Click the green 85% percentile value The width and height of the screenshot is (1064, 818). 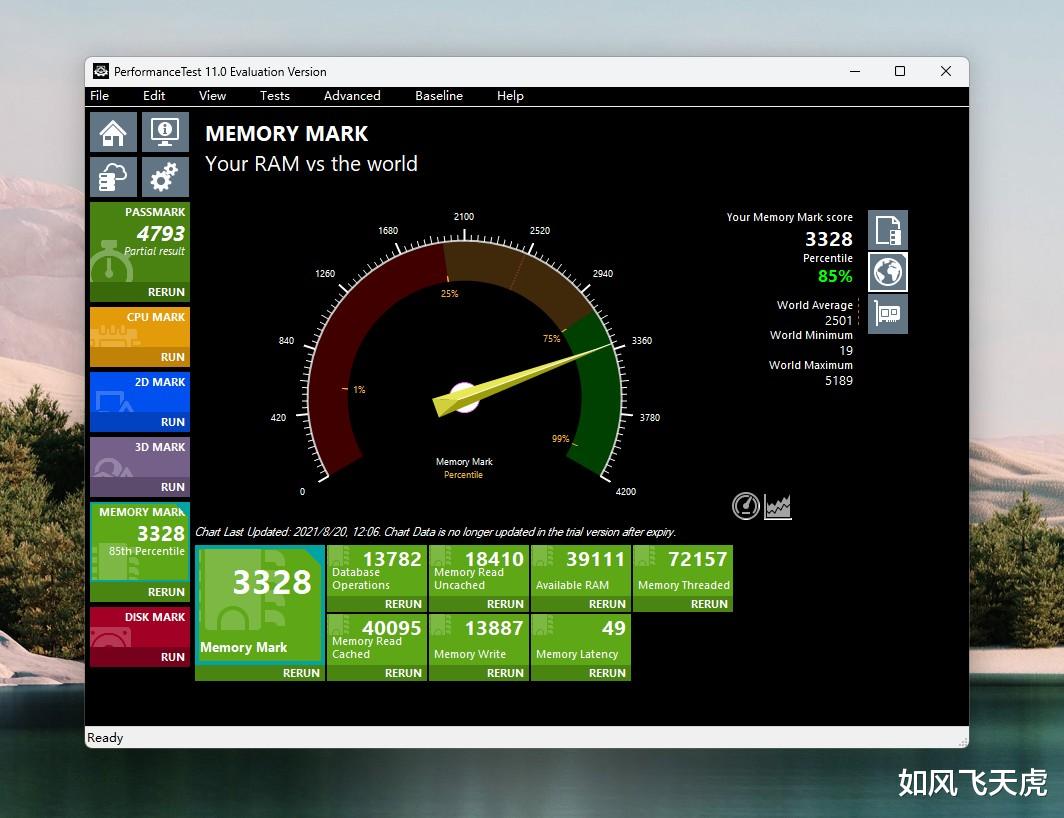tap(835, 276)
